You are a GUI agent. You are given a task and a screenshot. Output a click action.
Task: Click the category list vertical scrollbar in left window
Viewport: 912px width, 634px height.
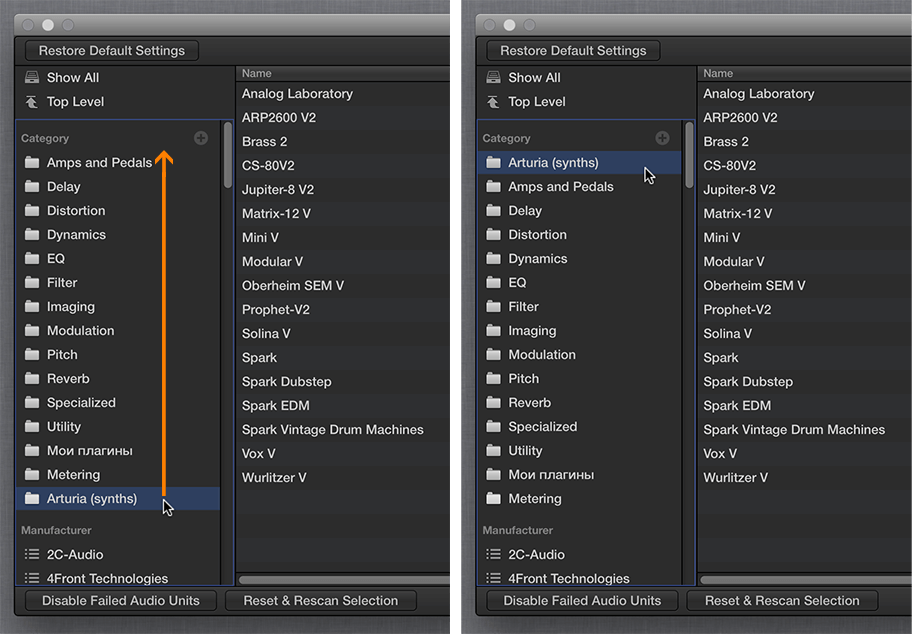pyautogui.click(x=227, y=155)
